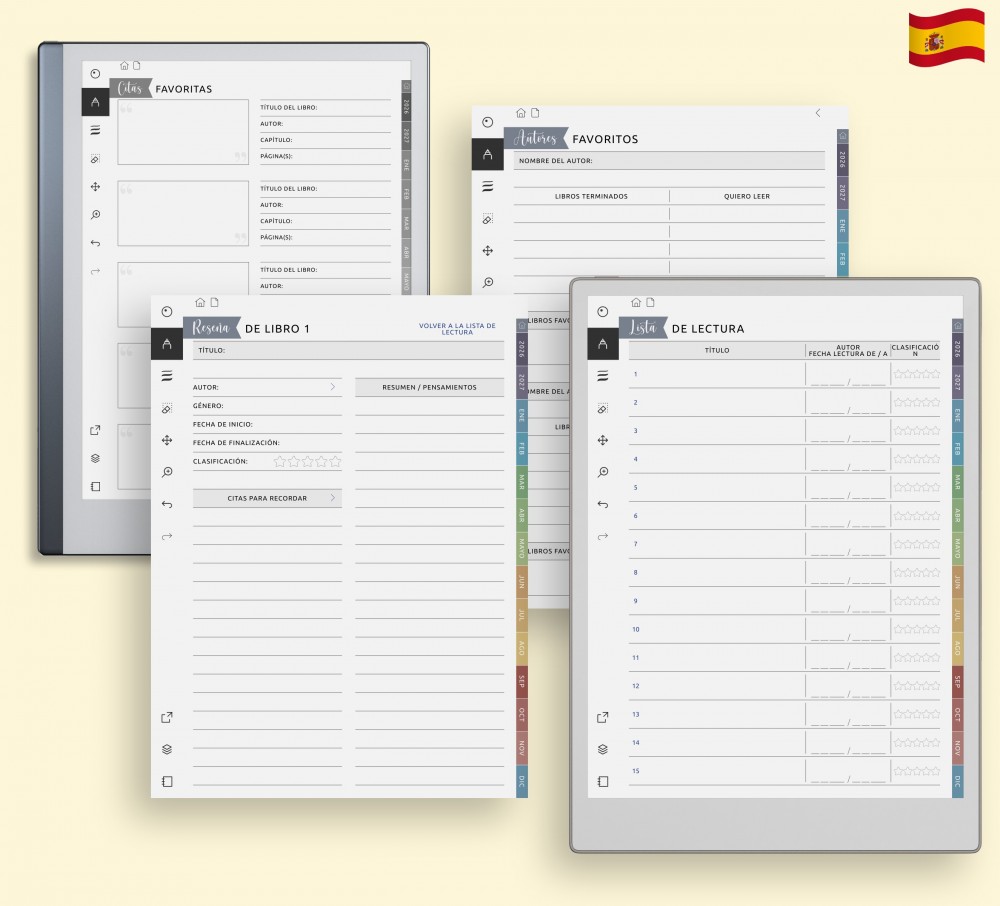Screen dimensions: 1000x906
Task: Select the move arrows icon on Reseña de Libro toolbar
Action: click(167, 440)
